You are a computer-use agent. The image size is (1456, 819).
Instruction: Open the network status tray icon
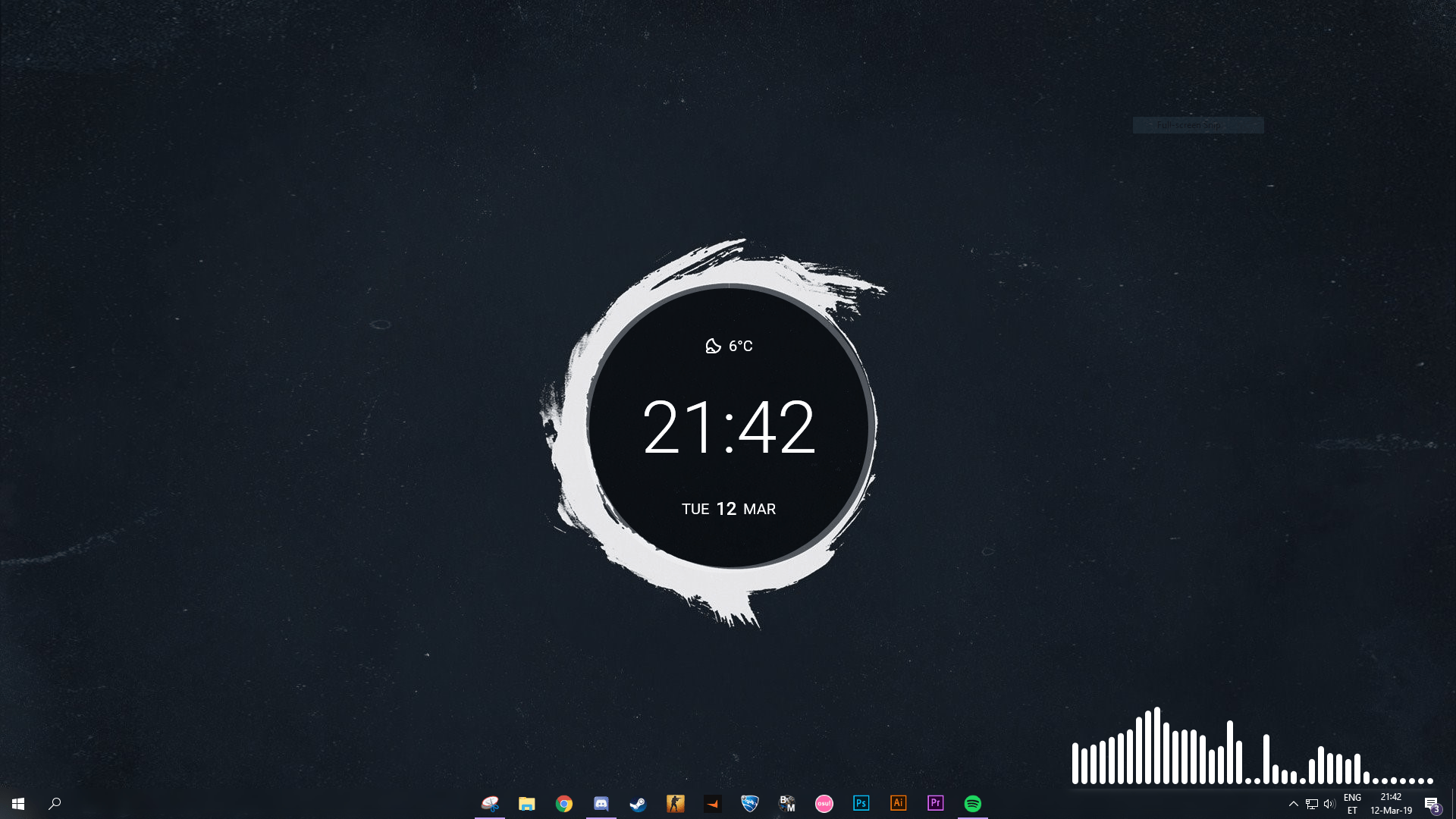point(1312,804)
